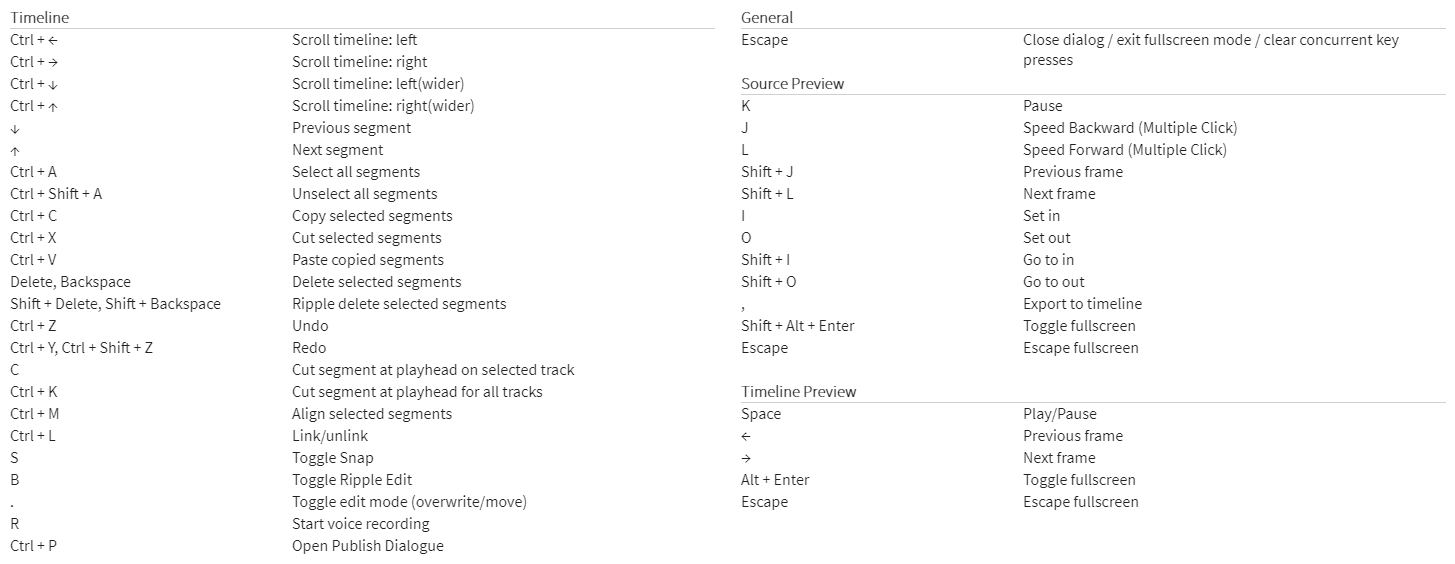
Task: Select the Ctrl + K shortcut entry
Action: point(34,392)
